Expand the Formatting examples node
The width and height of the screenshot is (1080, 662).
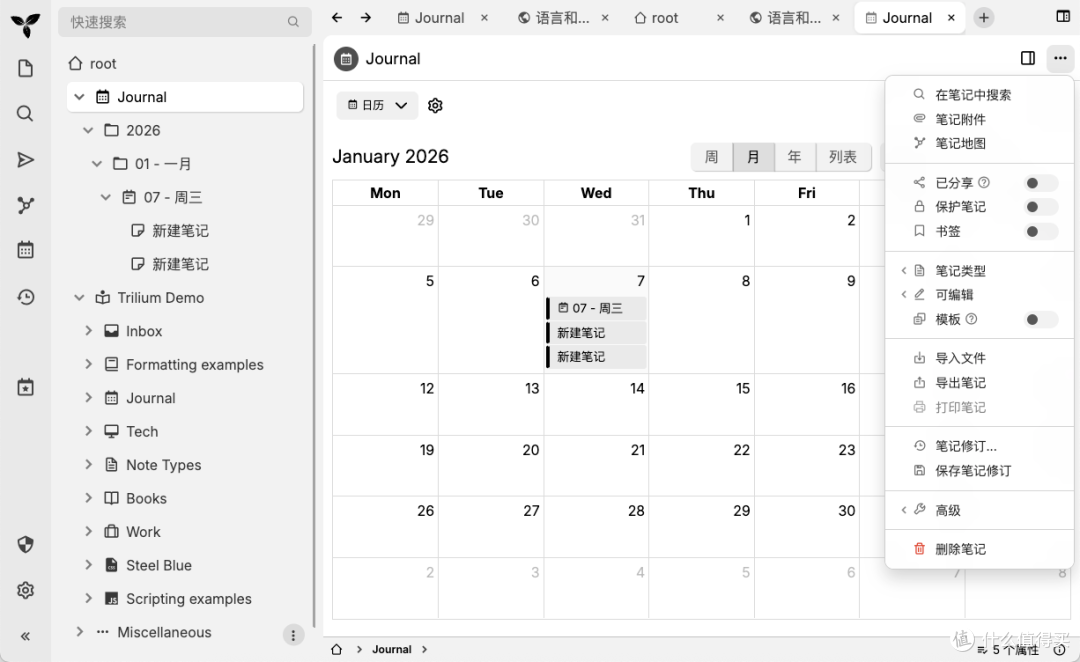pyautogui.click(x=88, y=364)
